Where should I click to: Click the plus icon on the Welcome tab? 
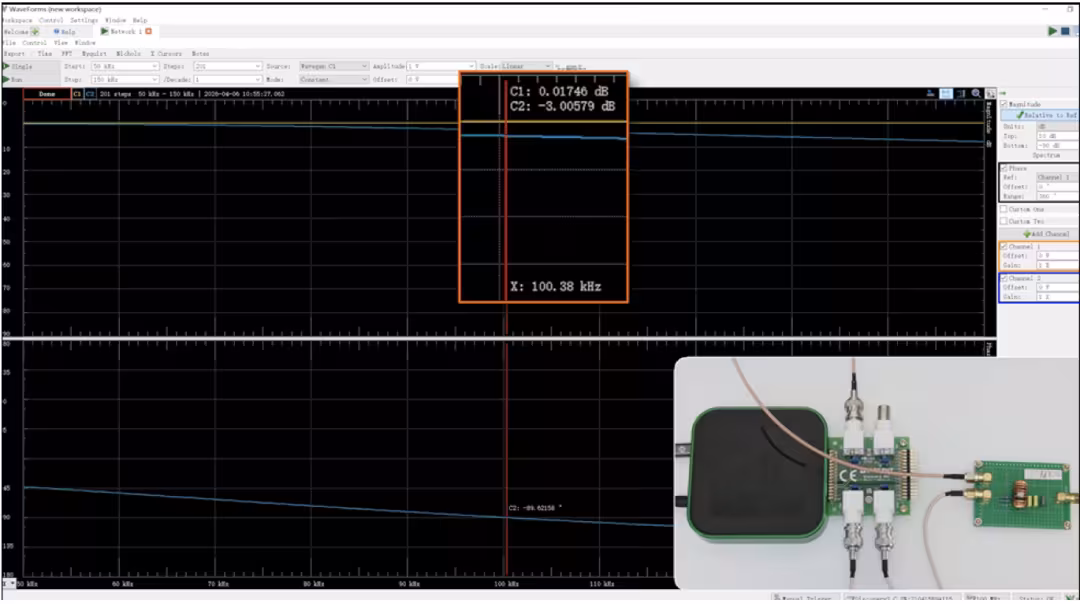click(35, 32)
